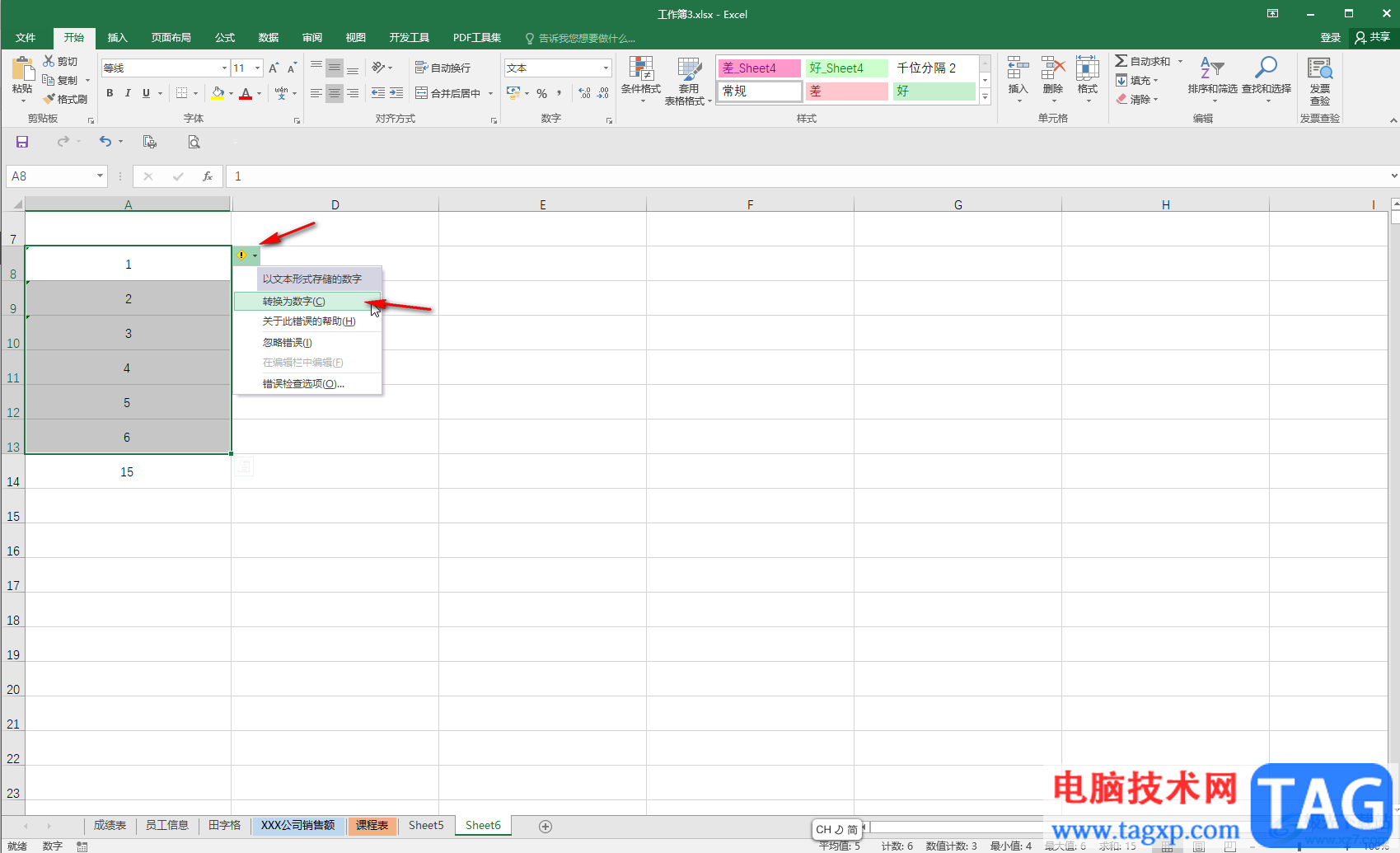Toggle center horizontal alignment

pos(334,93)
